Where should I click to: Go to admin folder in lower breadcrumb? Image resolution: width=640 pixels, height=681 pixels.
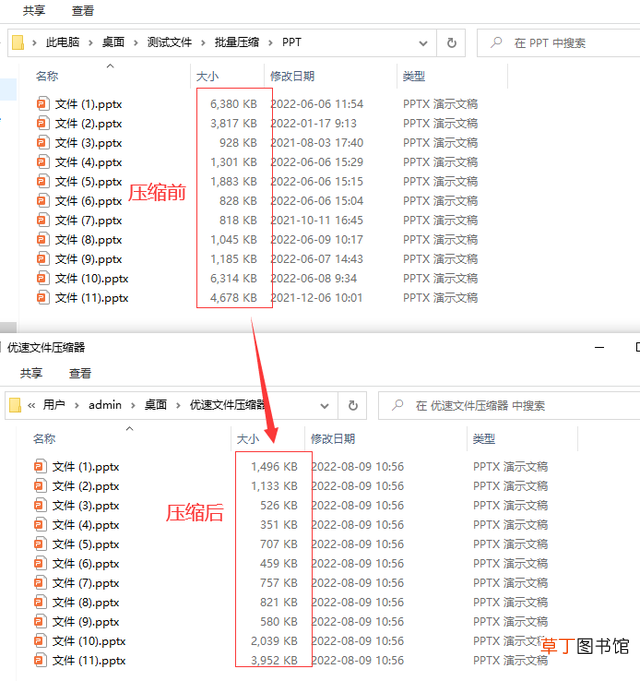point(105,405)
